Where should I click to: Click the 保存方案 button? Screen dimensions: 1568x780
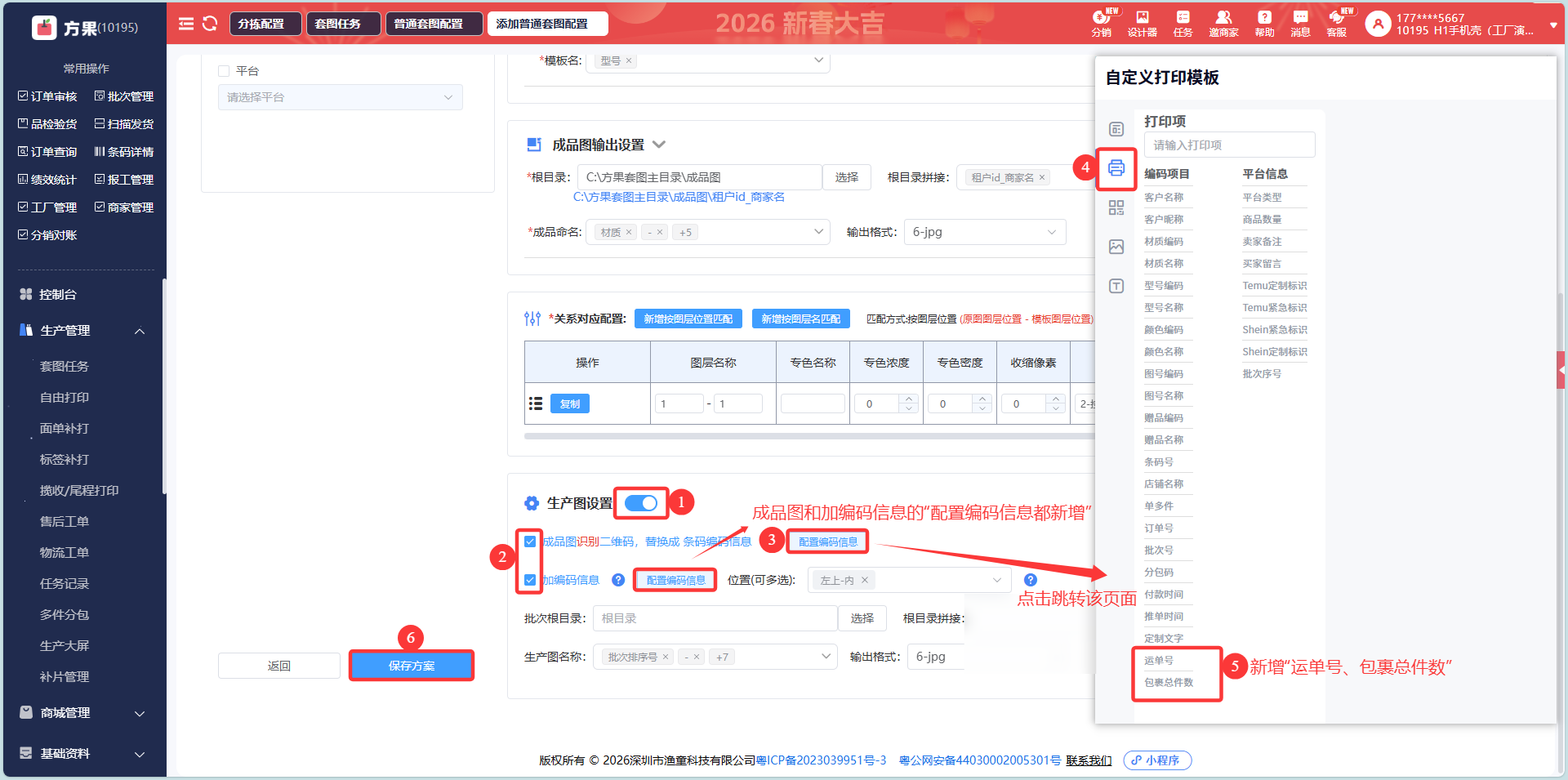pyautogui.click(x=412, y=666)
